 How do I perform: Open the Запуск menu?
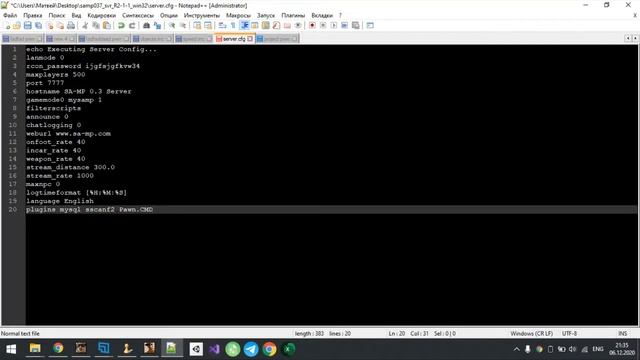click(x=266, y=15)
